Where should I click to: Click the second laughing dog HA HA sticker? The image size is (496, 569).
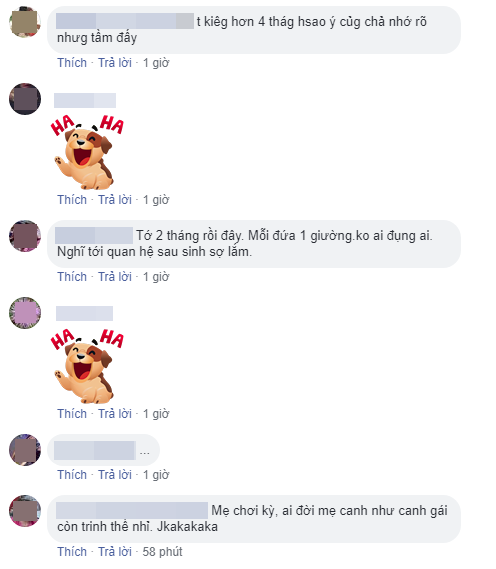pyautogui.click(x=87, y=366)
